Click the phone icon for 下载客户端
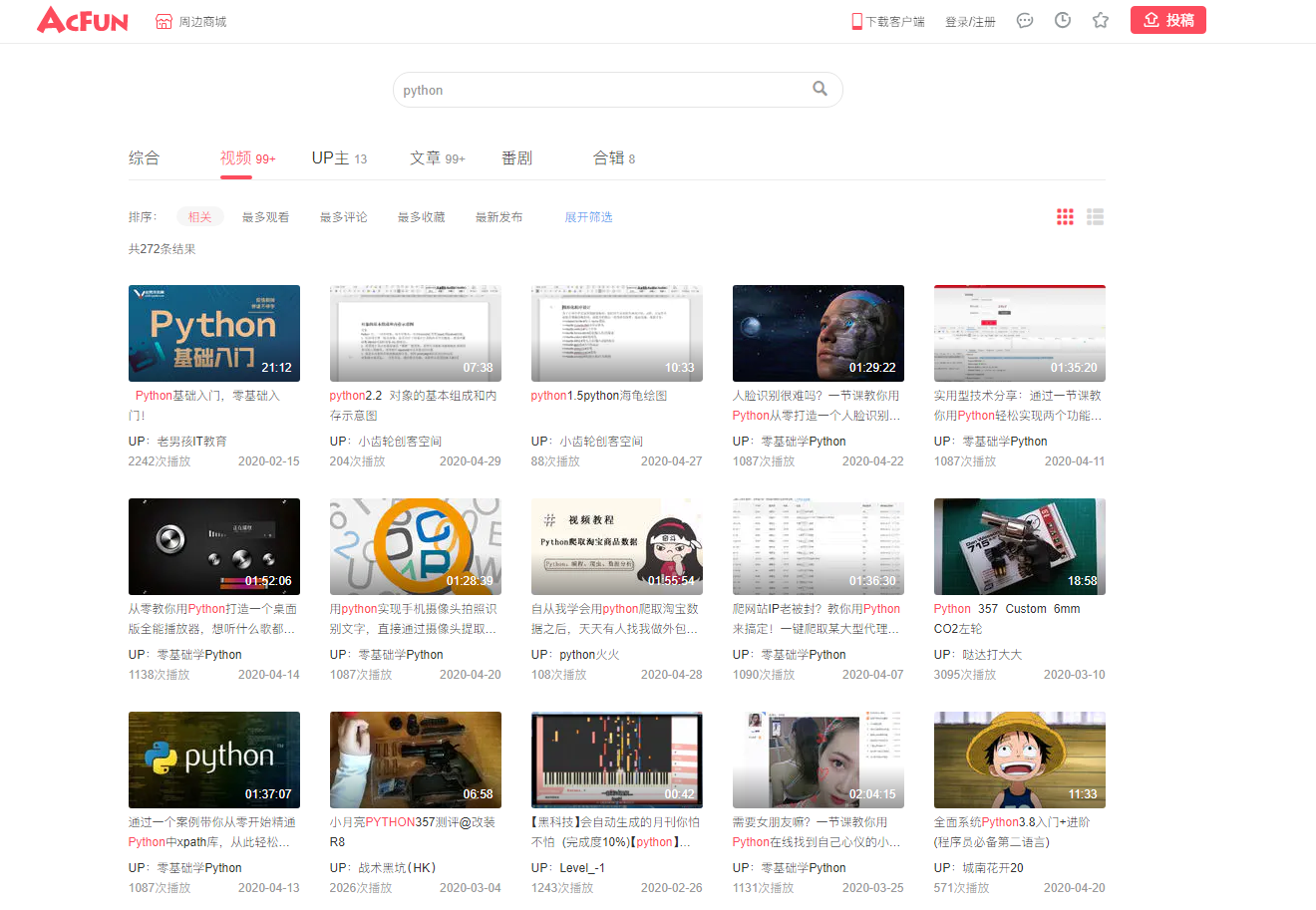This screenshot has width=1316, height=910. pyautogui.click(x=856, y=21)
